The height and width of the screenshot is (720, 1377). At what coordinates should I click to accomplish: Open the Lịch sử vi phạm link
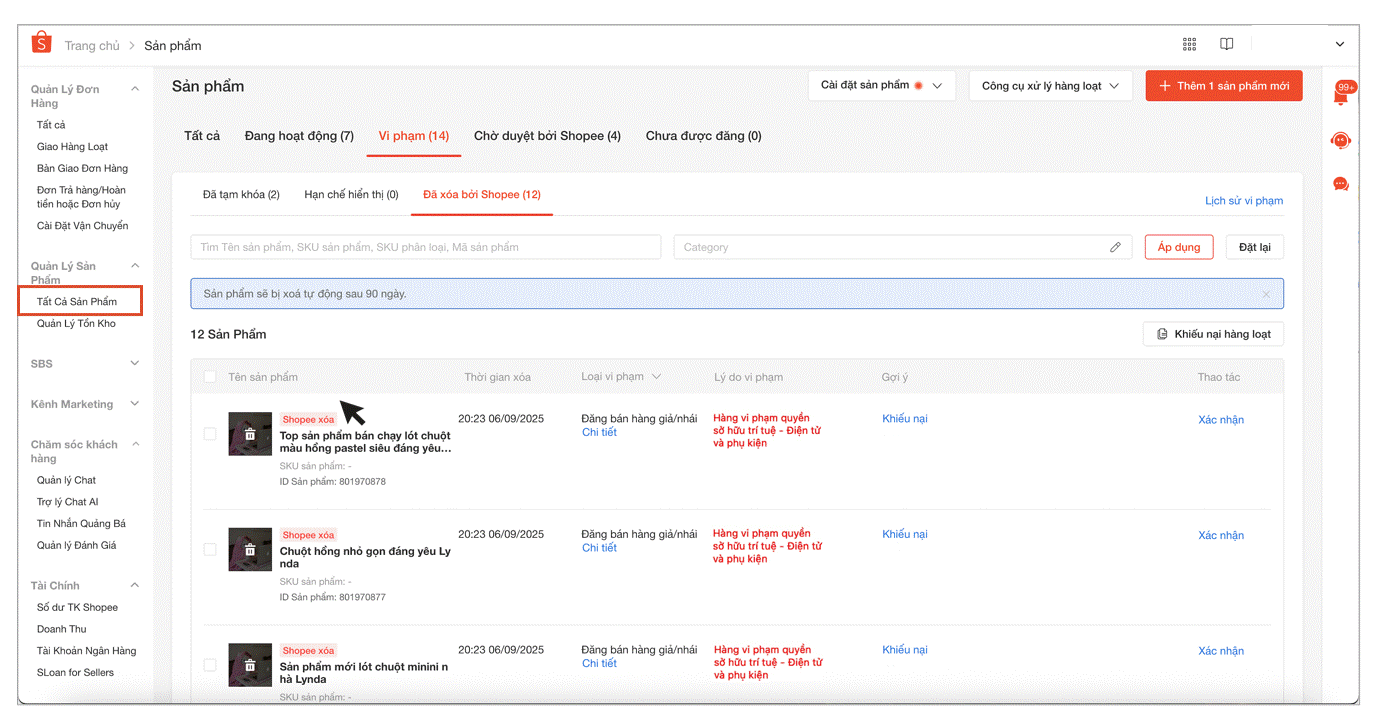tap(1243, 201)
